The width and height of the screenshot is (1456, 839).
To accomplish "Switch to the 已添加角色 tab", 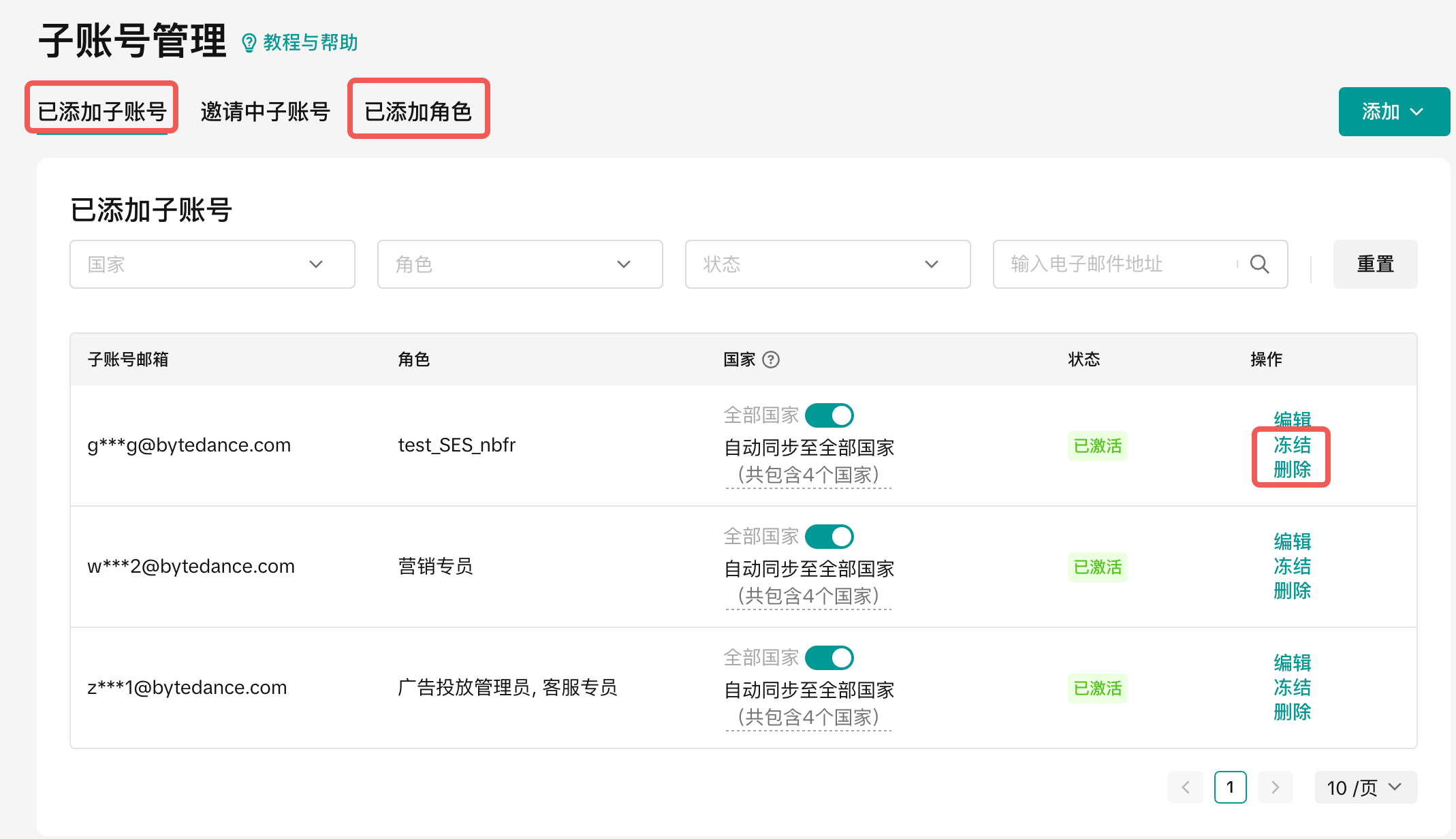I will pos(418,112).
